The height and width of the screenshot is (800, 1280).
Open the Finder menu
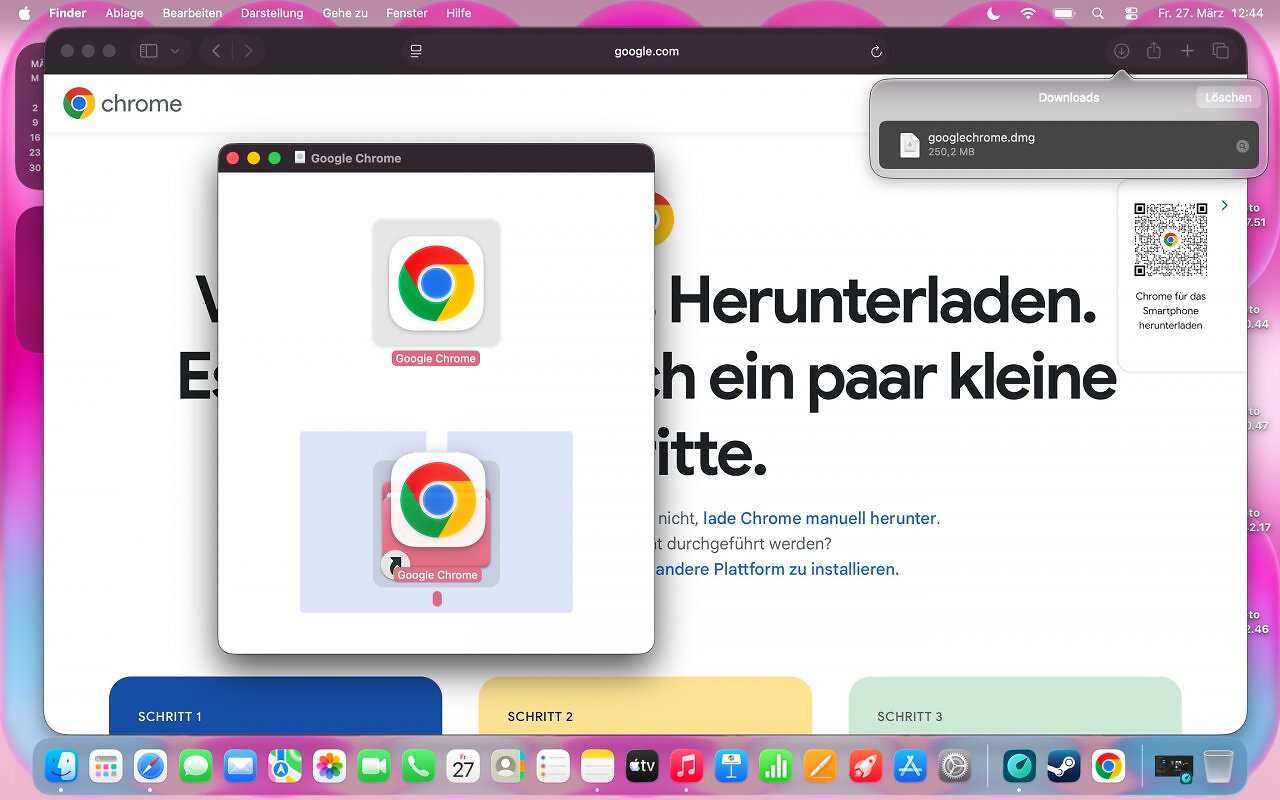(x=68, y=13)
